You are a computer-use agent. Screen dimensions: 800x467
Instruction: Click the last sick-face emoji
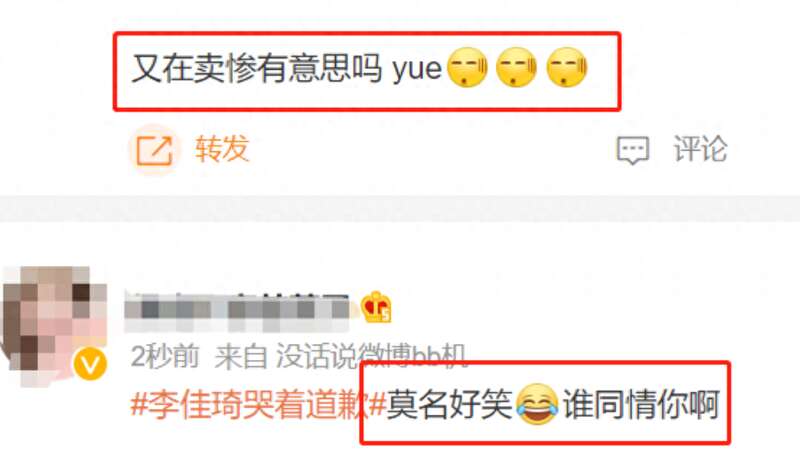567,67
